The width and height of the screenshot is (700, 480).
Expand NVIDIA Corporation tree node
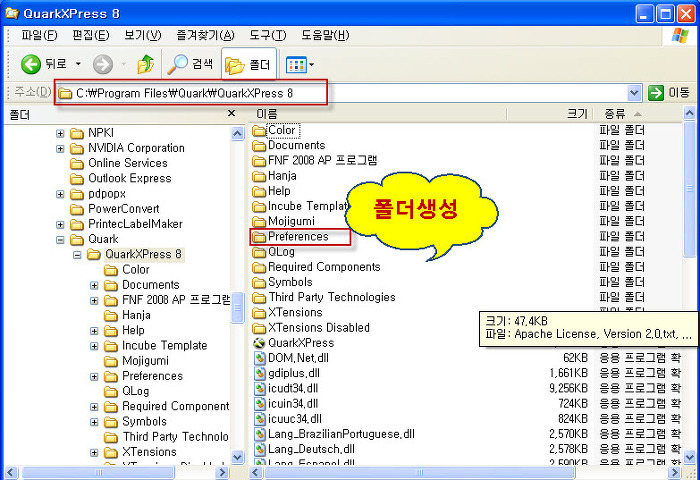(x=60, y=148)
